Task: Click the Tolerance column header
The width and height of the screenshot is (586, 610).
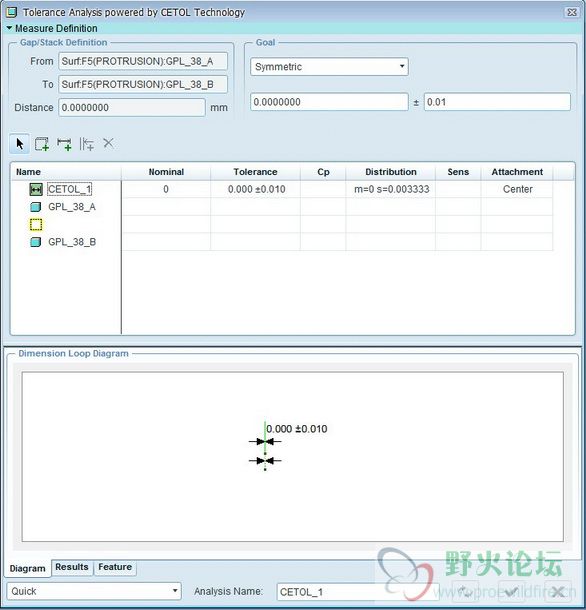Action: pyautogui.click(x=255, y=172)
